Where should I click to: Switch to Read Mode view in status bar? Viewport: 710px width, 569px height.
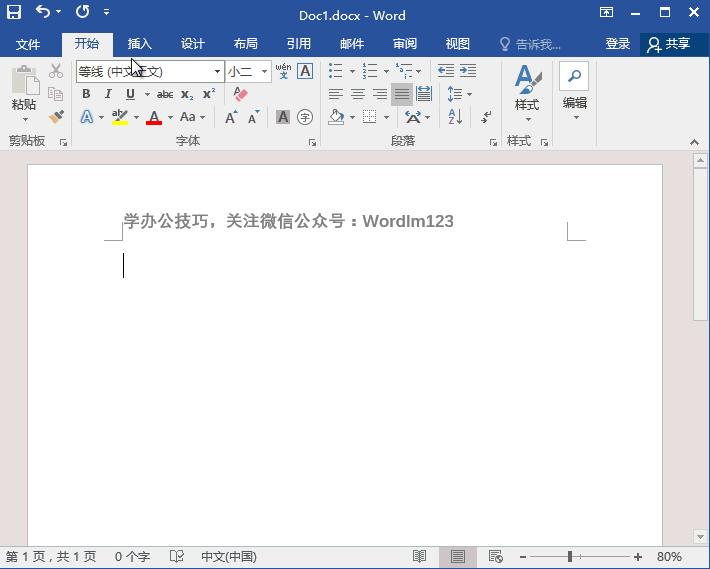tap(419, 556)
